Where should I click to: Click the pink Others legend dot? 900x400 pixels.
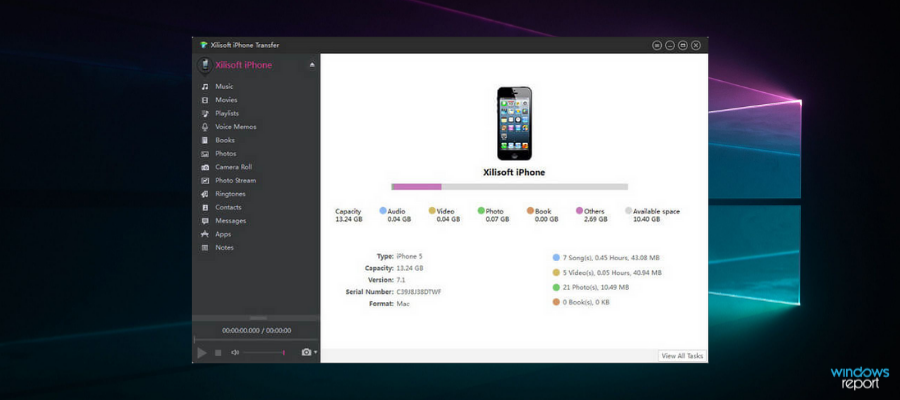coord(580,211)
